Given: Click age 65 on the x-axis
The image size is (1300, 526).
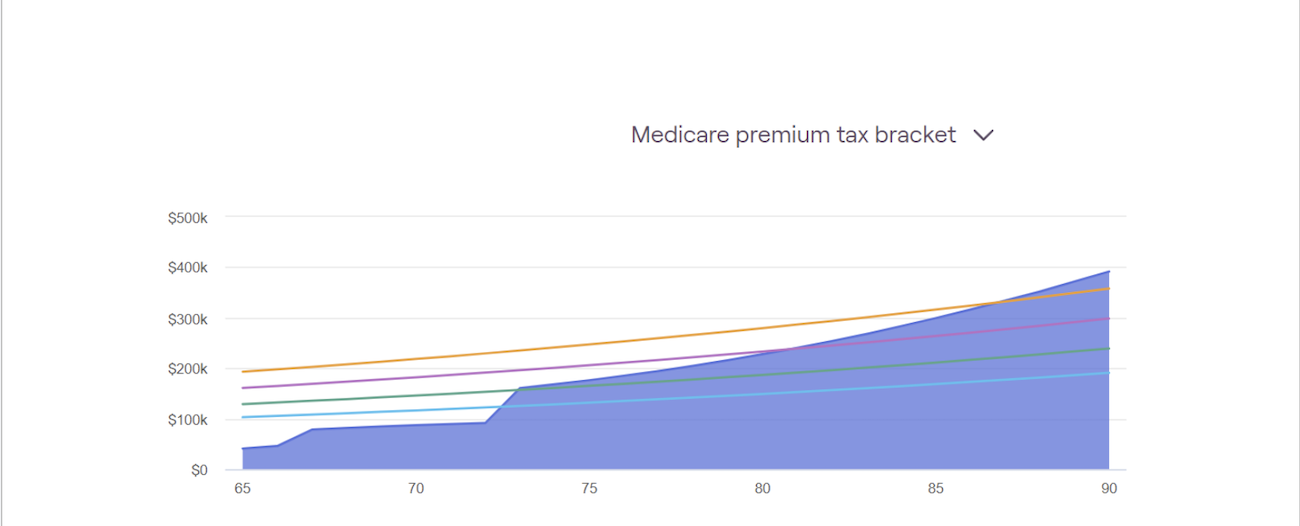Looking at the screenshot, I should click(x=242, y=489).
